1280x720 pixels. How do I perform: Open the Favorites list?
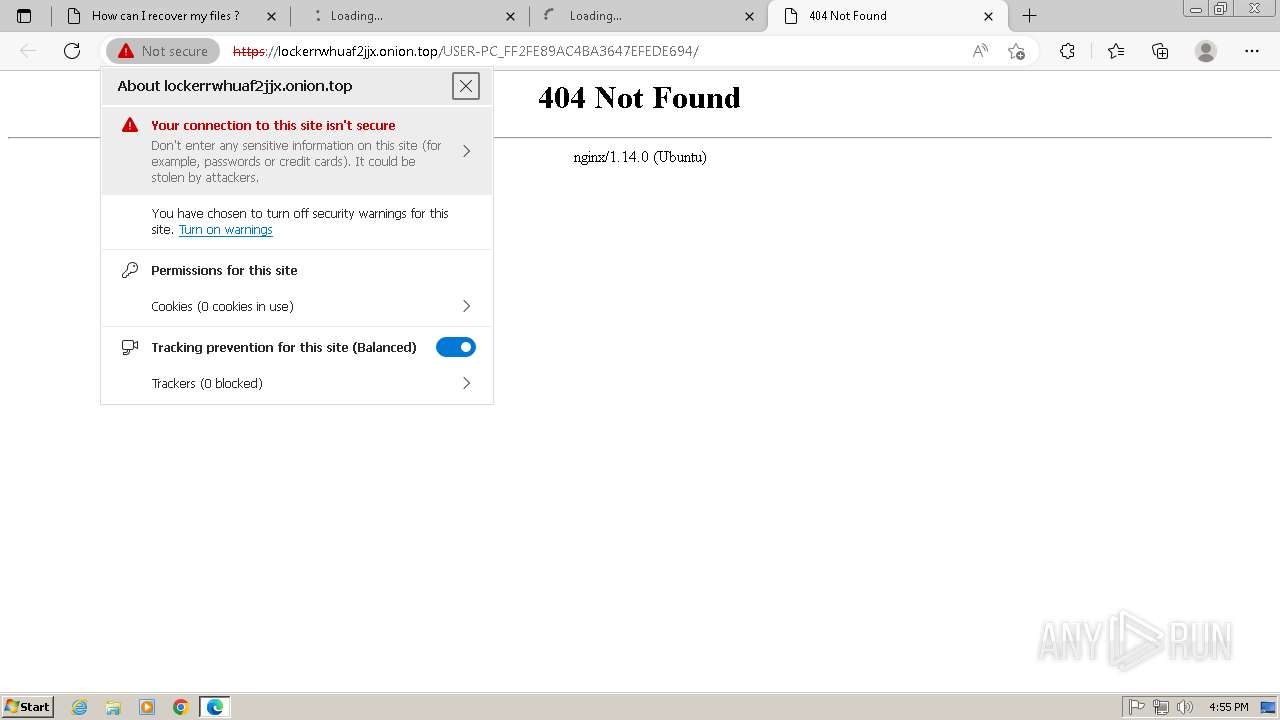pyautogui.click(x=1116, y=51)
